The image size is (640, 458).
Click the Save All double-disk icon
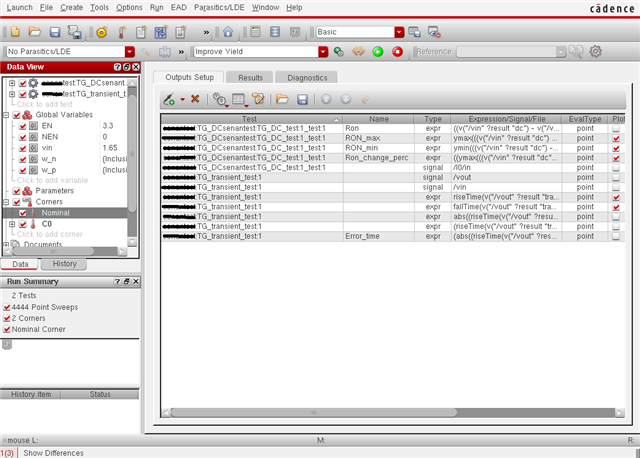point(75,32)
